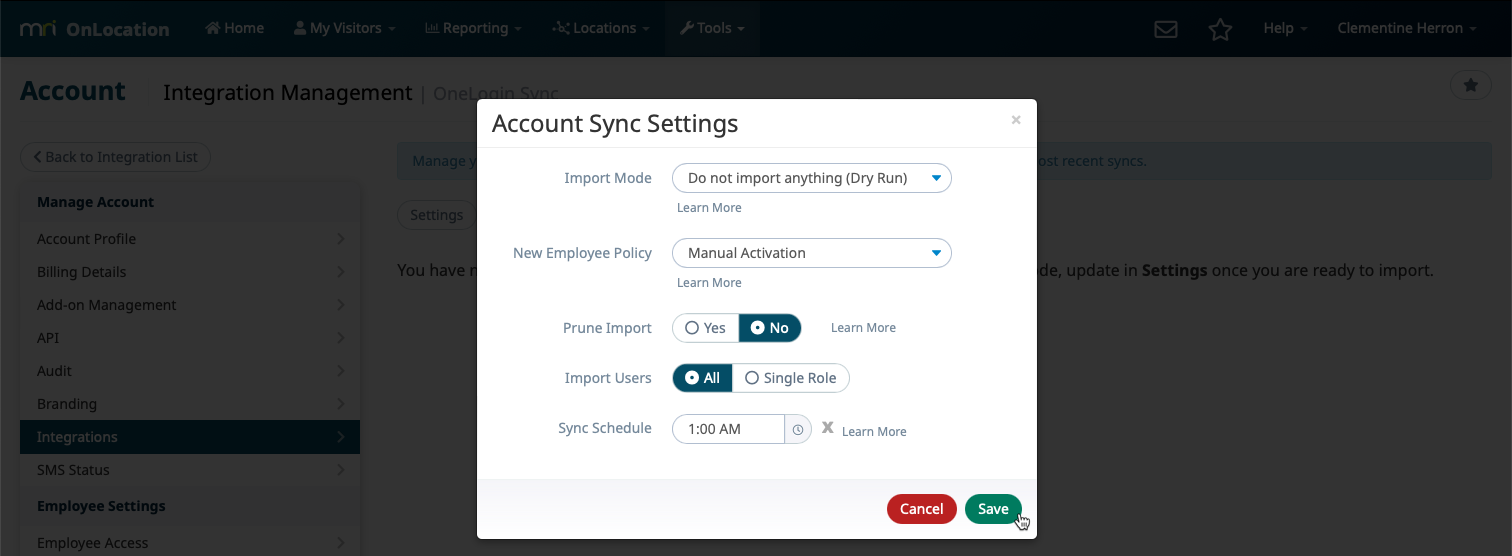Click Learn More next to Prune Import

pyautogui.click(x=863, y=328)
